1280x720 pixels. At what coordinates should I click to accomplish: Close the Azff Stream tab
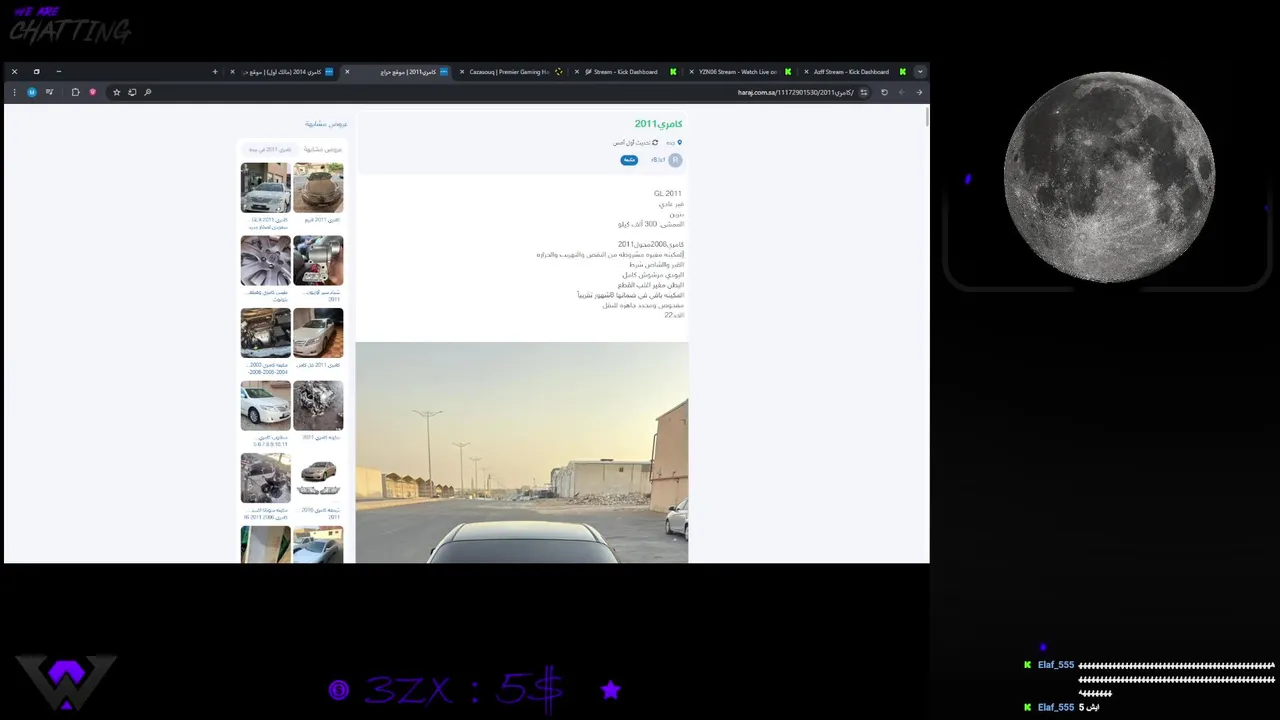806,72
